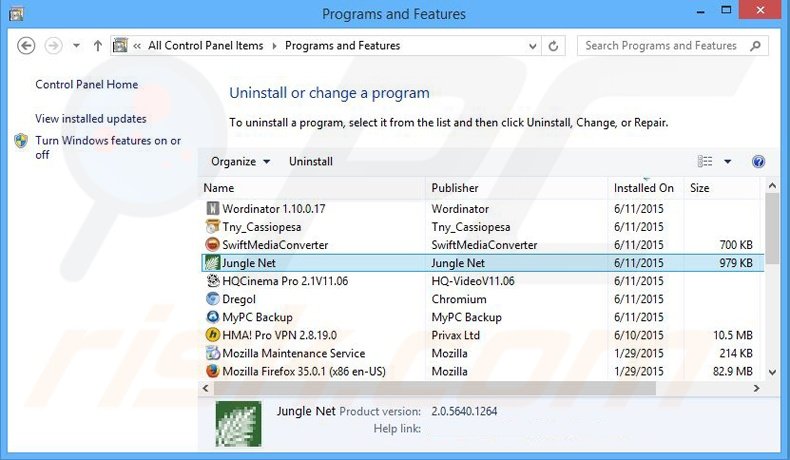Click the Programs and Features breadcrumb

[x=343, y=46]
